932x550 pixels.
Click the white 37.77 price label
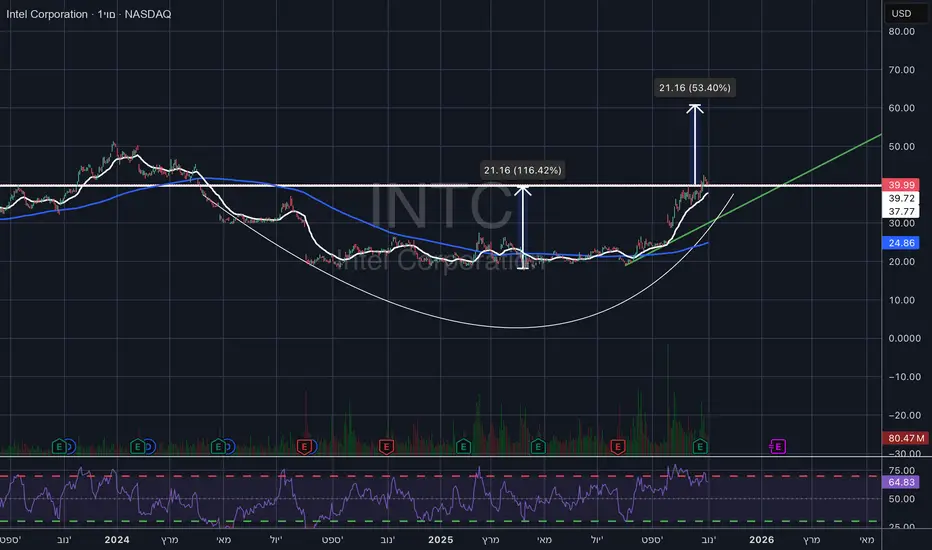click(x=901, y=211)
